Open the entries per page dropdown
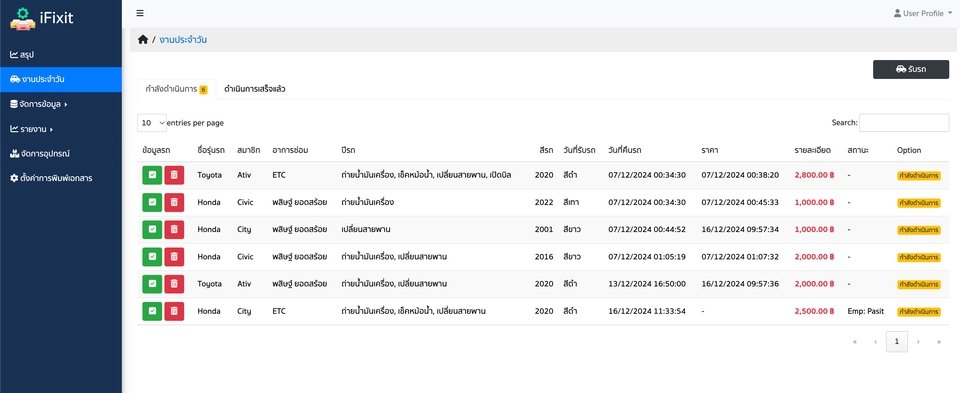This screenshot has height=393, width=960. click(x=152, y=123)
